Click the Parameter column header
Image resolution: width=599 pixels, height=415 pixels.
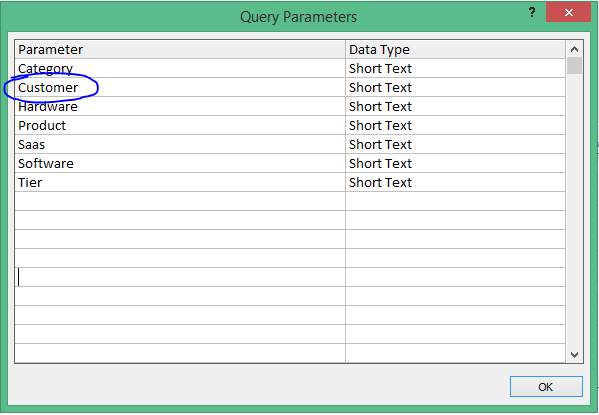point(180,49)
